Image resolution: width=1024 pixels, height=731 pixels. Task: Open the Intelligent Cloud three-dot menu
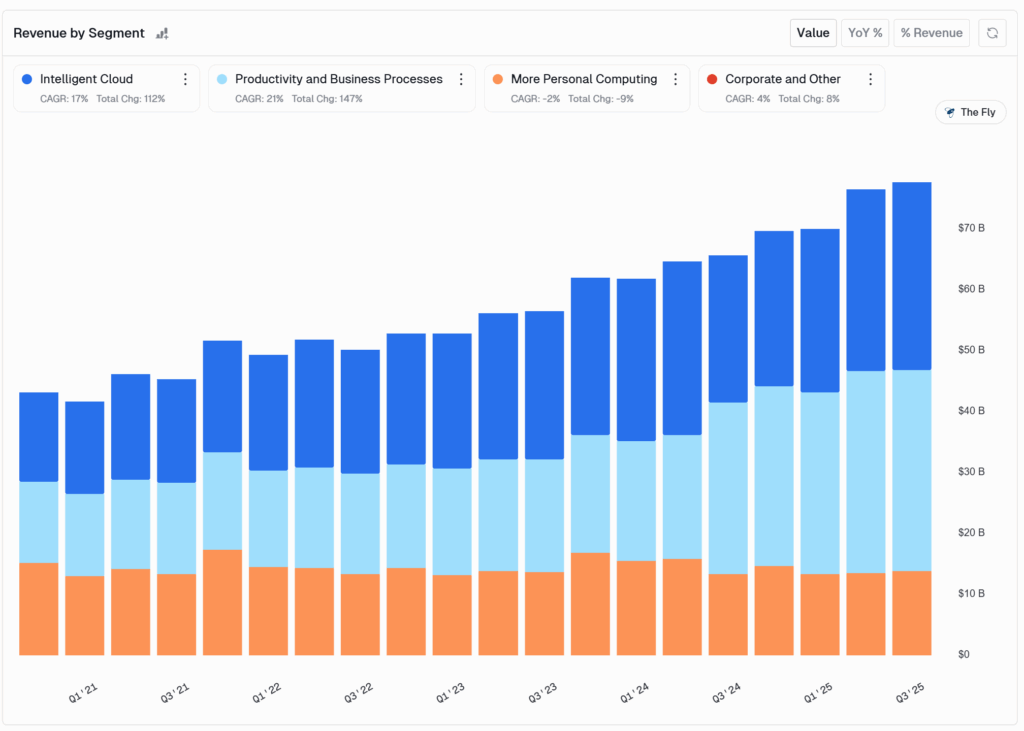tap(185, 79)
